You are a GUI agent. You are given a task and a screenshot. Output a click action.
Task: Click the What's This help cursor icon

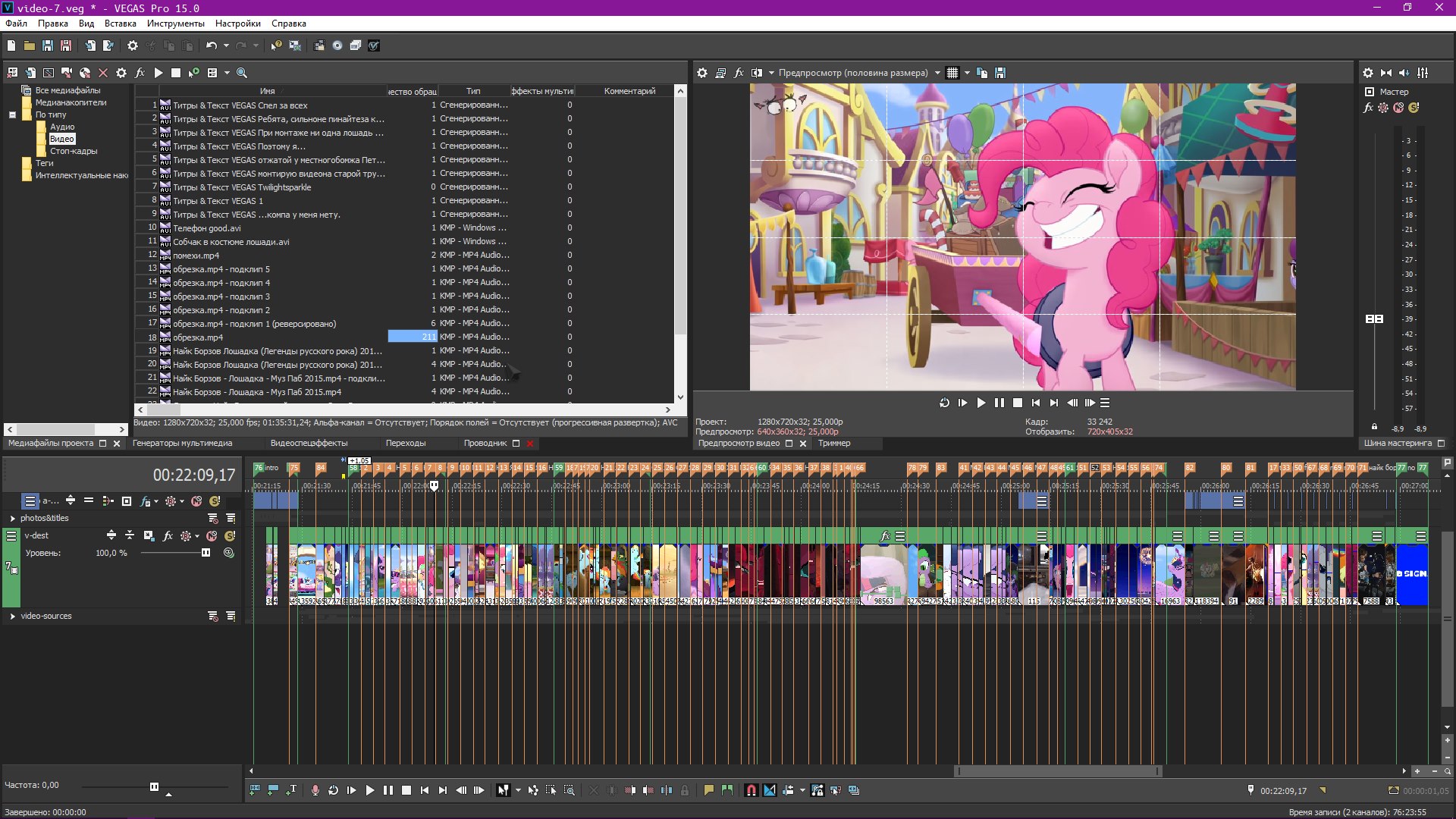[x=276, y=45]
